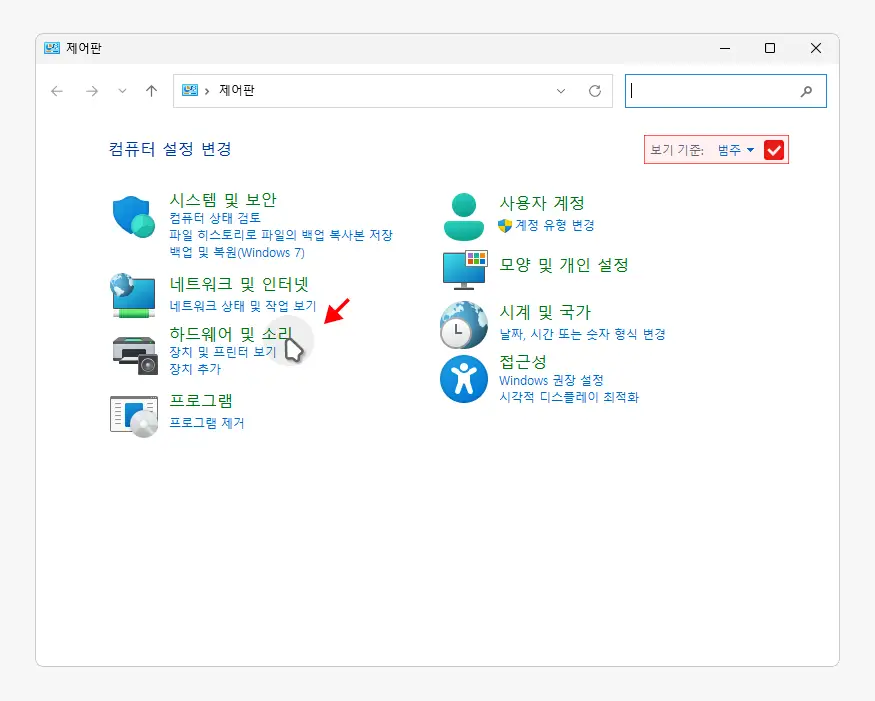Viewport: 875px width, 701px height.
Task: Open 사용자 계정 category
Action: tap(542, 203)
